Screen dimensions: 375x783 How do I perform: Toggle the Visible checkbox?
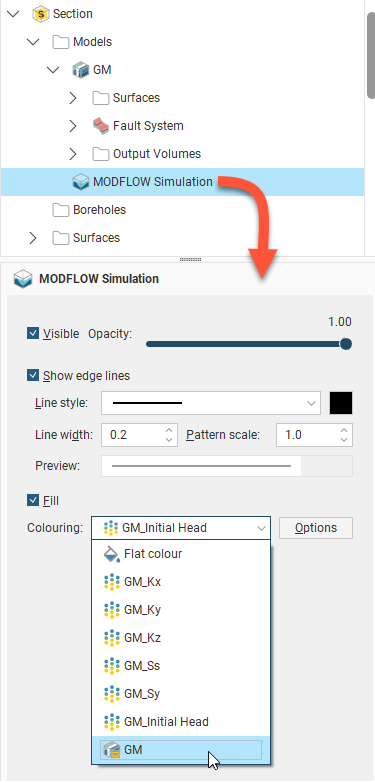(33, 334)
